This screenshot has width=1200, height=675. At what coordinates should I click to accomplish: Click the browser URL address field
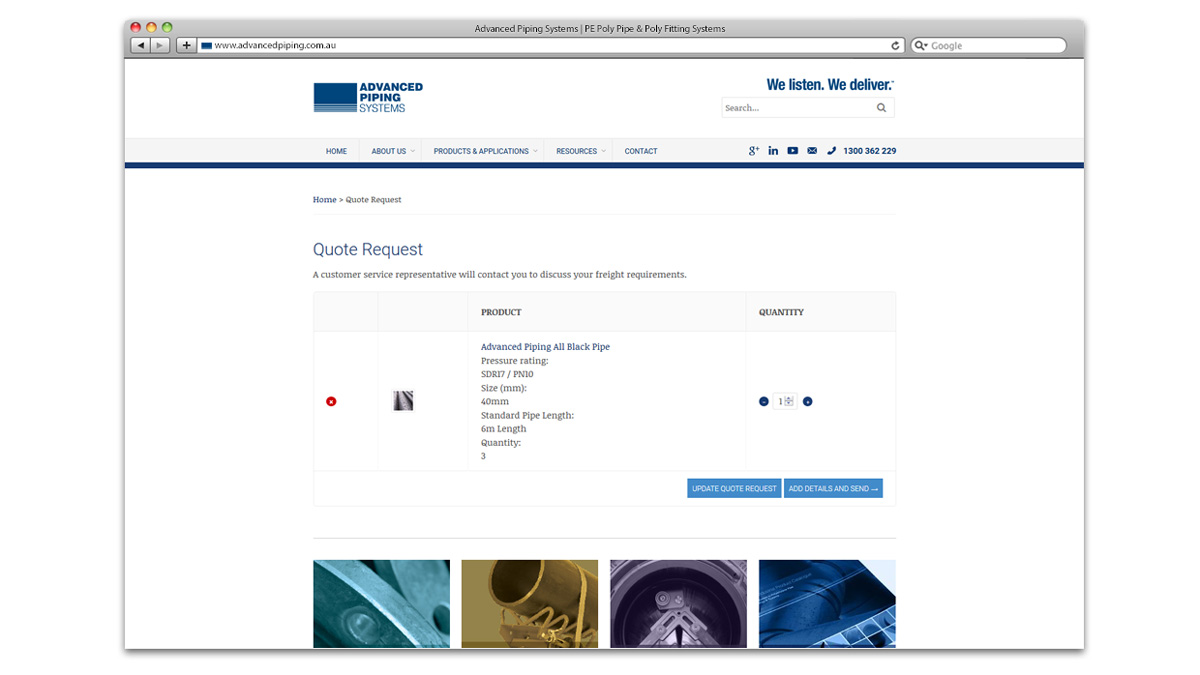pyautogui.click(x=550, y=45)
